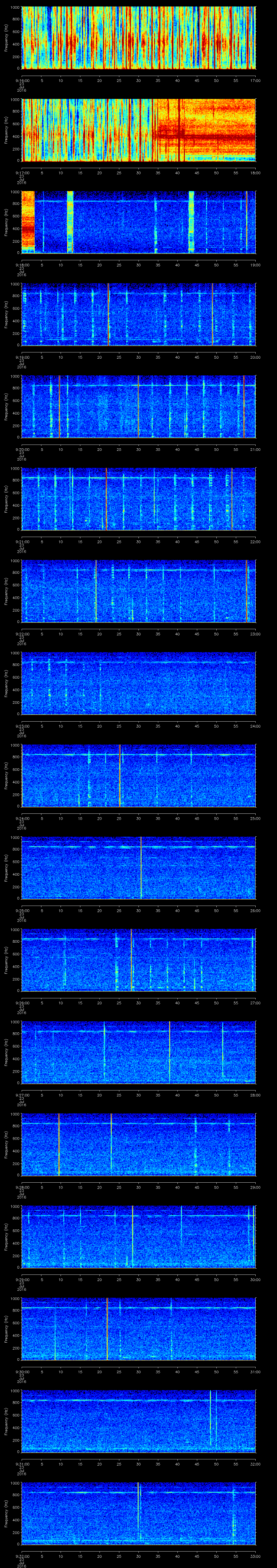Viewport: 277px width, 1568px height.
Task: Click the 9:18:00 start time label
Action: point(22,265)
